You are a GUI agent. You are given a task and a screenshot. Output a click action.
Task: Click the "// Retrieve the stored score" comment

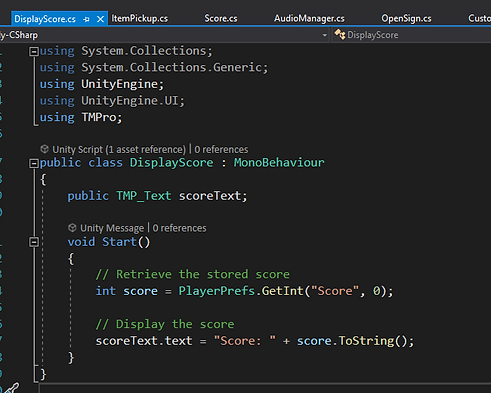point(192,274)
